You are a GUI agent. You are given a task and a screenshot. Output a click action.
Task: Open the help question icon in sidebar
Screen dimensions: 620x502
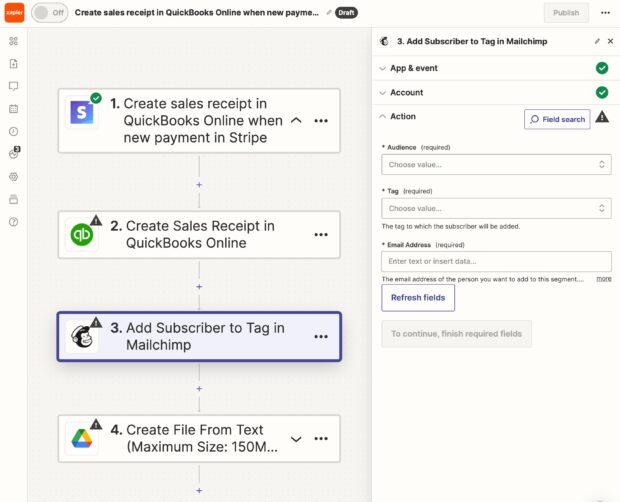[x=13, y=222]
